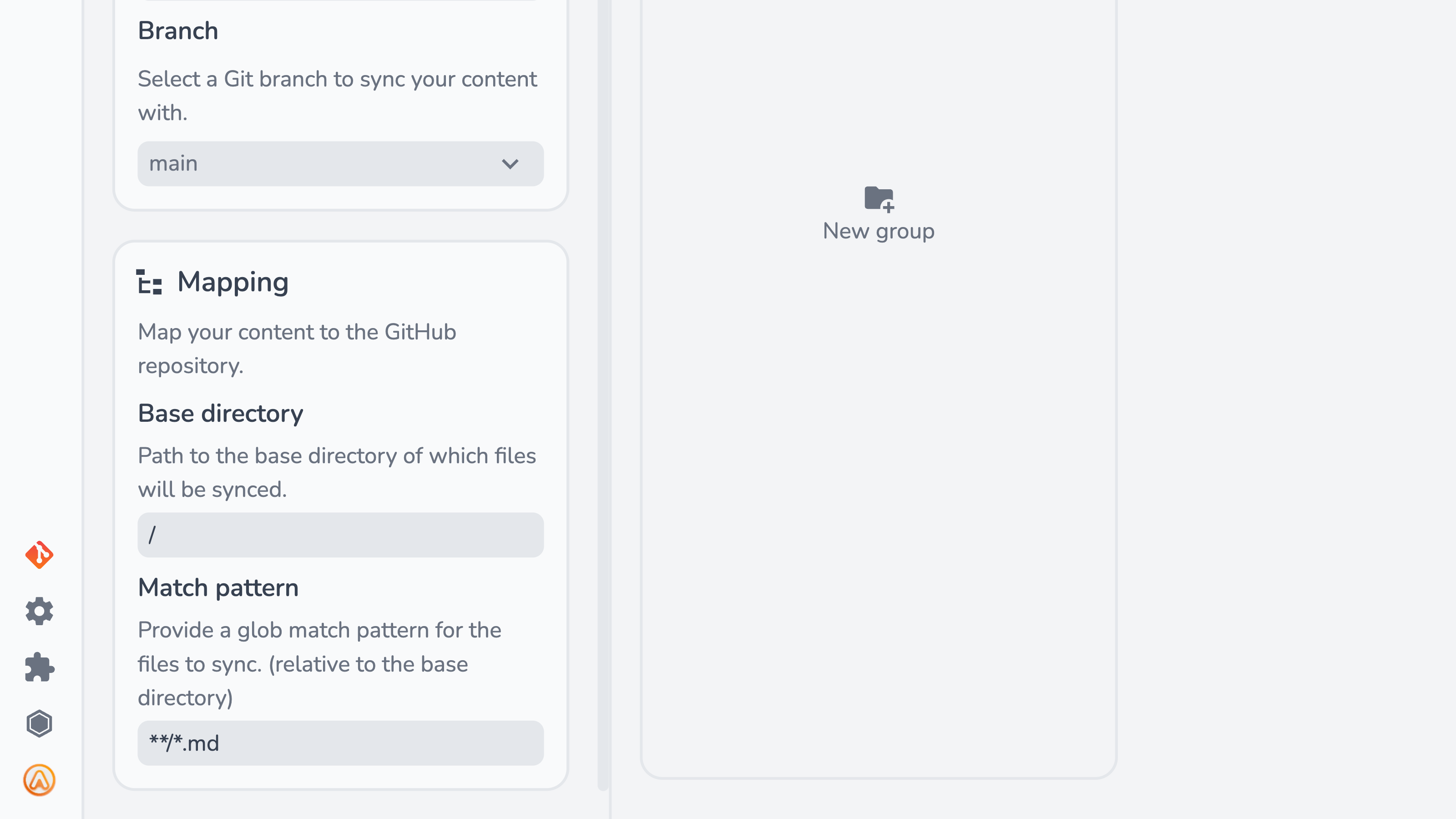This screenshot has width=1456, height=819.
Task: Click the Plugins puzzle piece icon
Action: (39, 667)
